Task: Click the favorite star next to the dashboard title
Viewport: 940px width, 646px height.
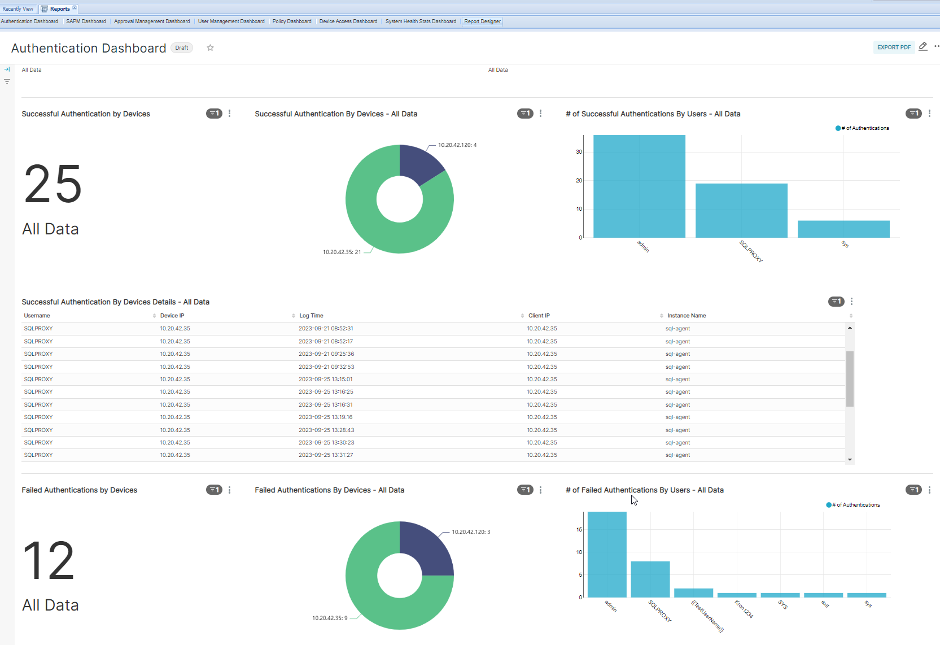Action: coord(210,47)
